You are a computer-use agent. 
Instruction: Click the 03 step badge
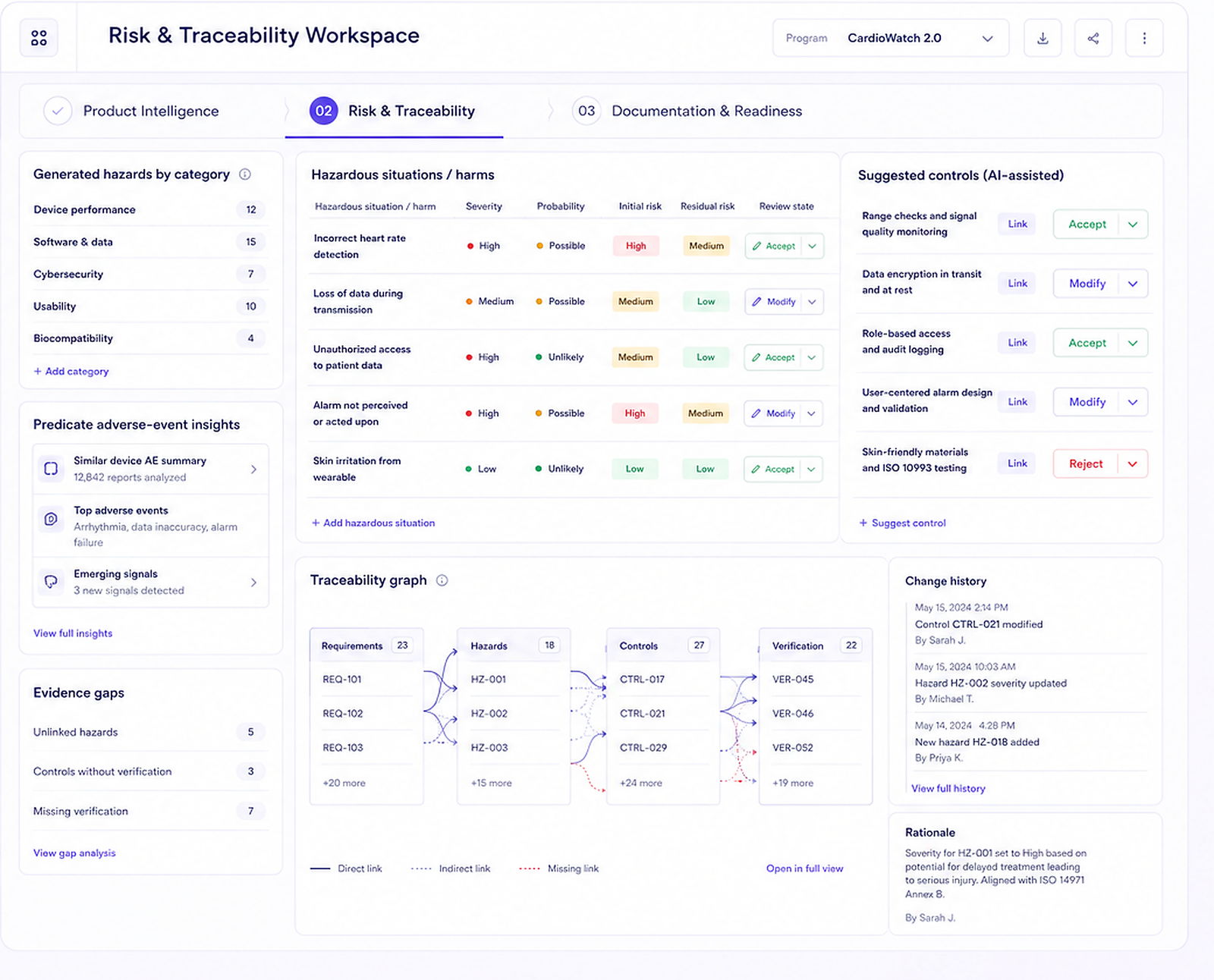(x=587, y=111)
